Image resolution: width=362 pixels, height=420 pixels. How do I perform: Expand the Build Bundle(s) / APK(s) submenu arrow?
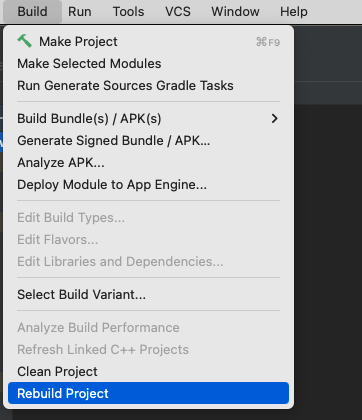click(x=274, y=118)
